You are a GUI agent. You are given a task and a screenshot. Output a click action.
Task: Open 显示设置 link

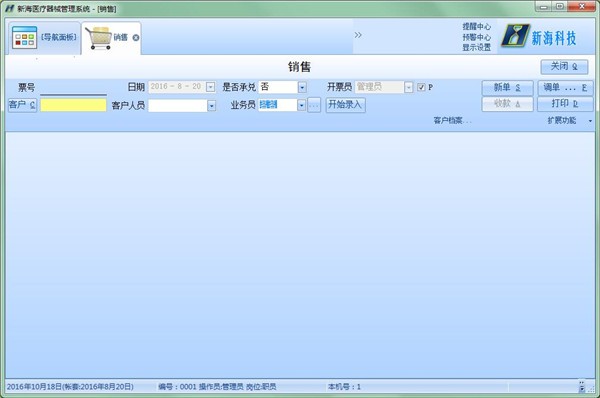(476, 47)
